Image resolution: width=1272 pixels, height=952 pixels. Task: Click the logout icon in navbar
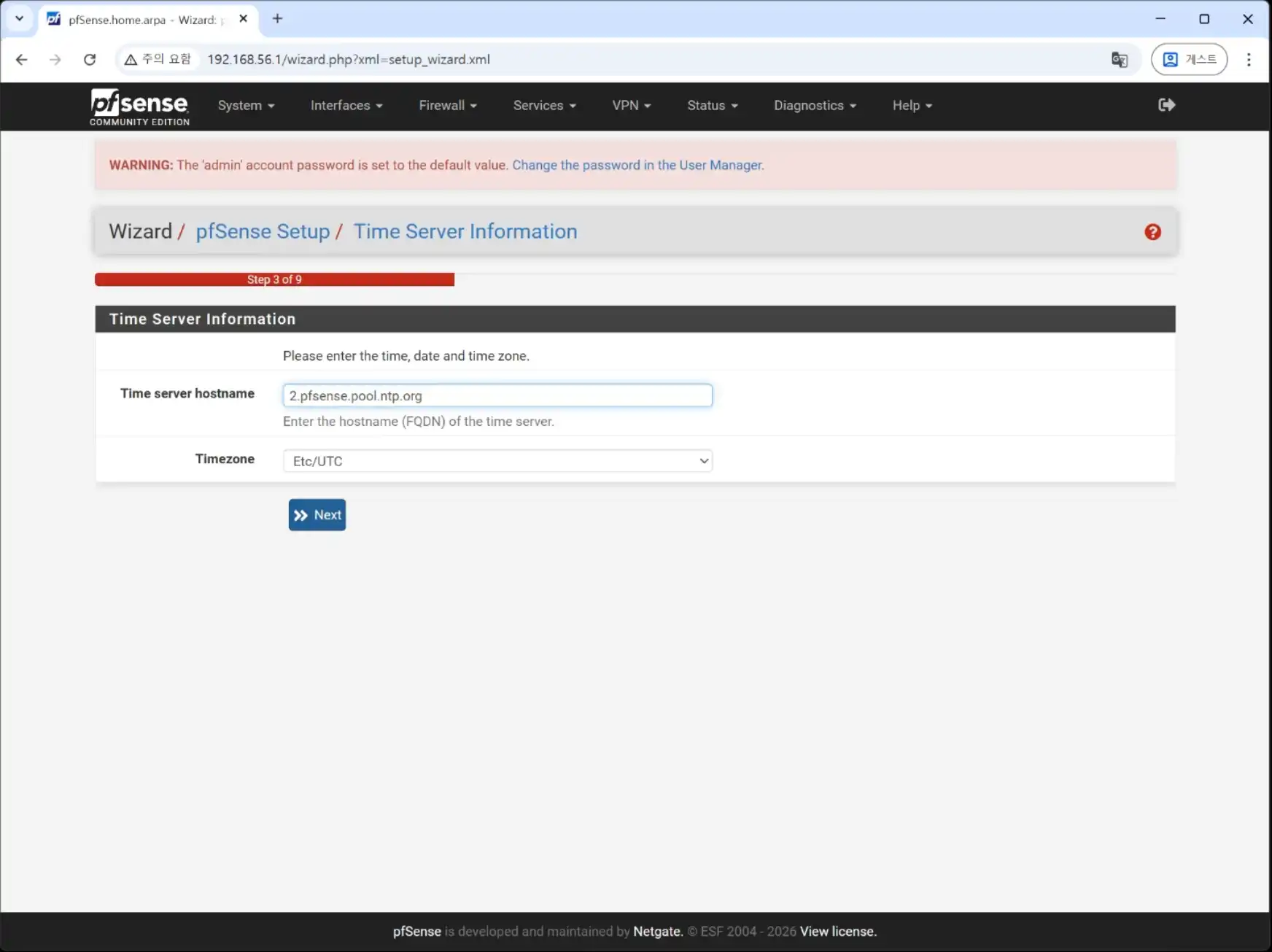coord(1166,105)
